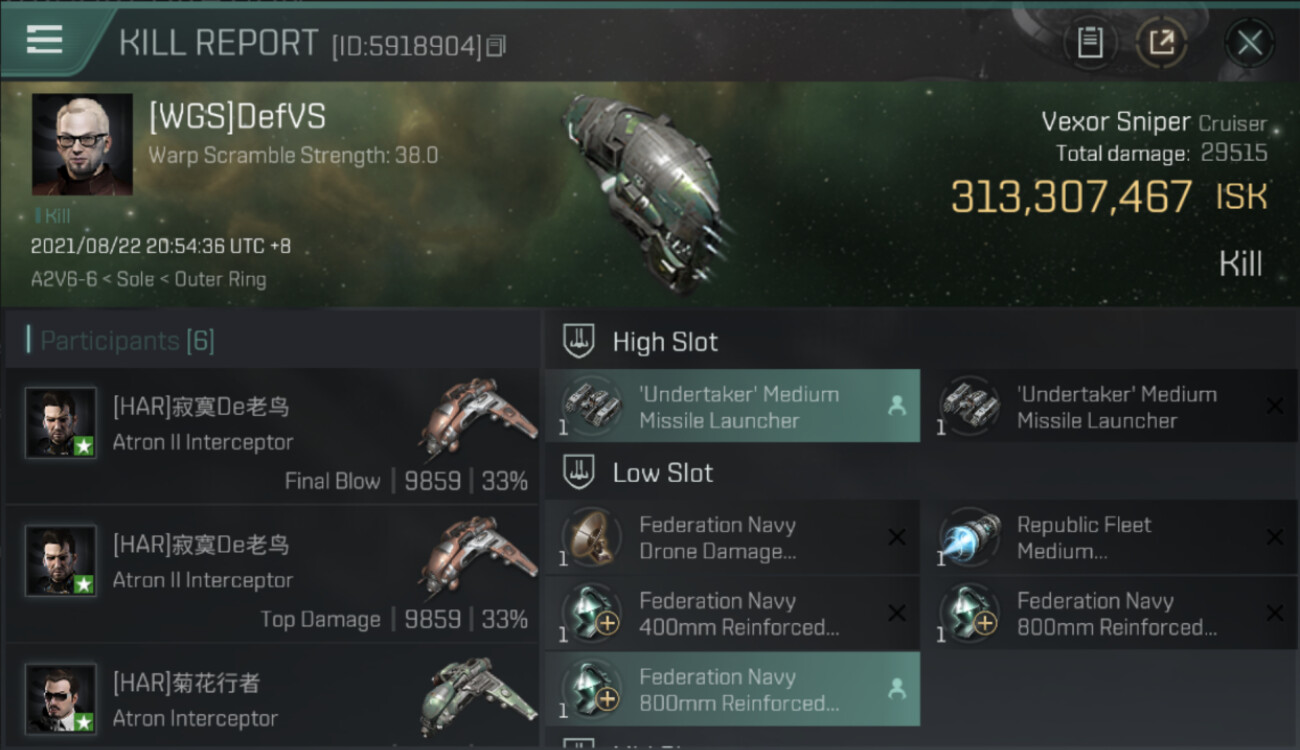Copy the kill report ID number
The image size is (1300, 750).
tap(497, 46)
